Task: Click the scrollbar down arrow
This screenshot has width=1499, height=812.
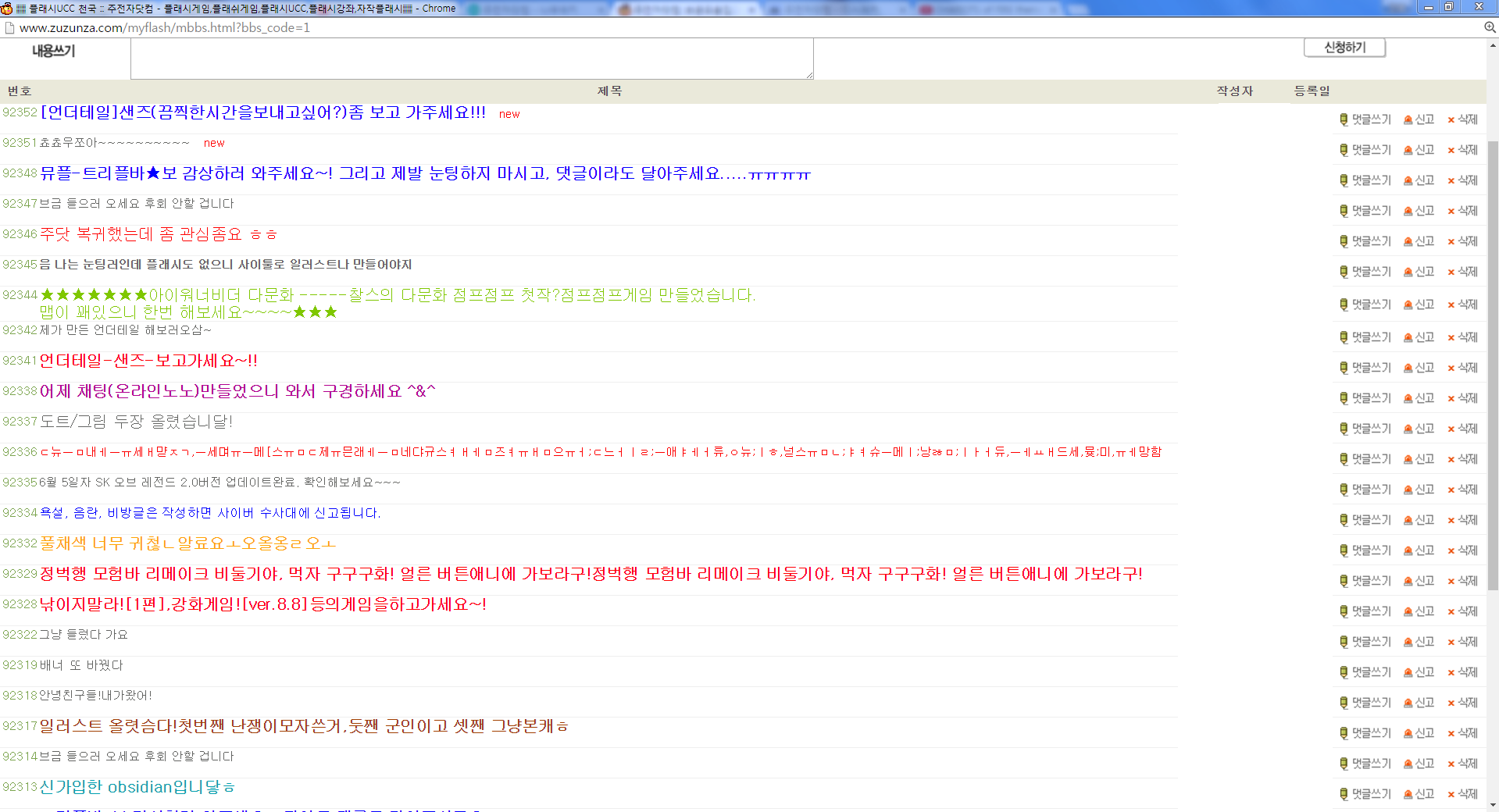Action: 1493,805
